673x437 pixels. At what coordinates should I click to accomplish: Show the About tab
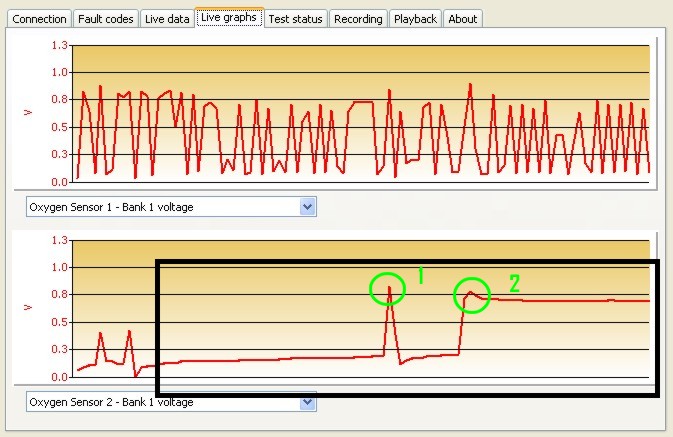tap(462, 19)
